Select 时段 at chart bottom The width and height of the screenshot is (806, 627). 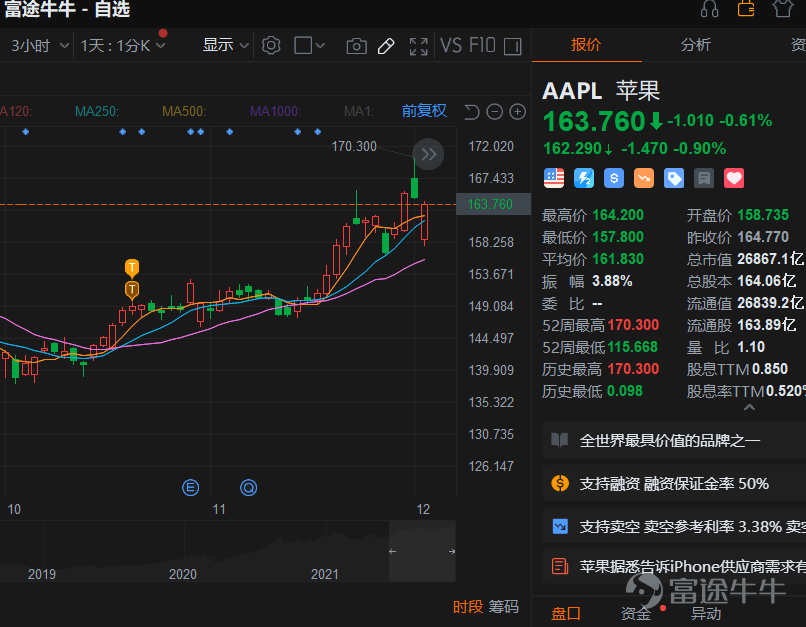pyautogui.click(x=468, y=607)
